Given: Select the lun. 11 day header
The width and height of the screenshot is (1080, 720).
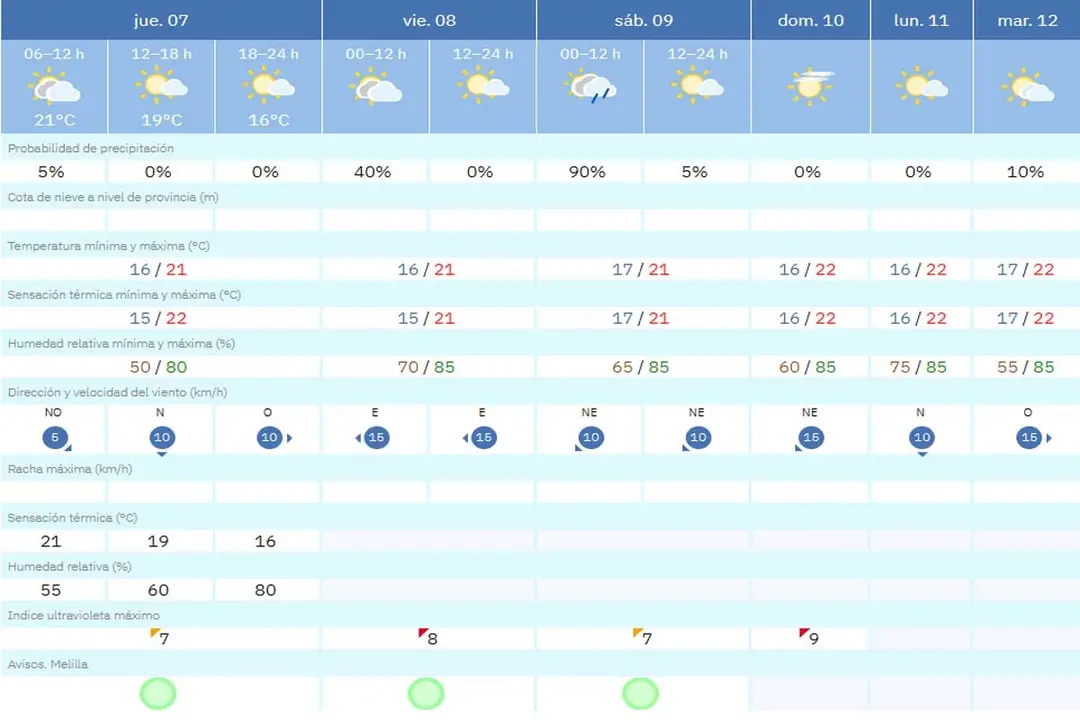Looking at the screenshot, I should [x=922, y=20].
